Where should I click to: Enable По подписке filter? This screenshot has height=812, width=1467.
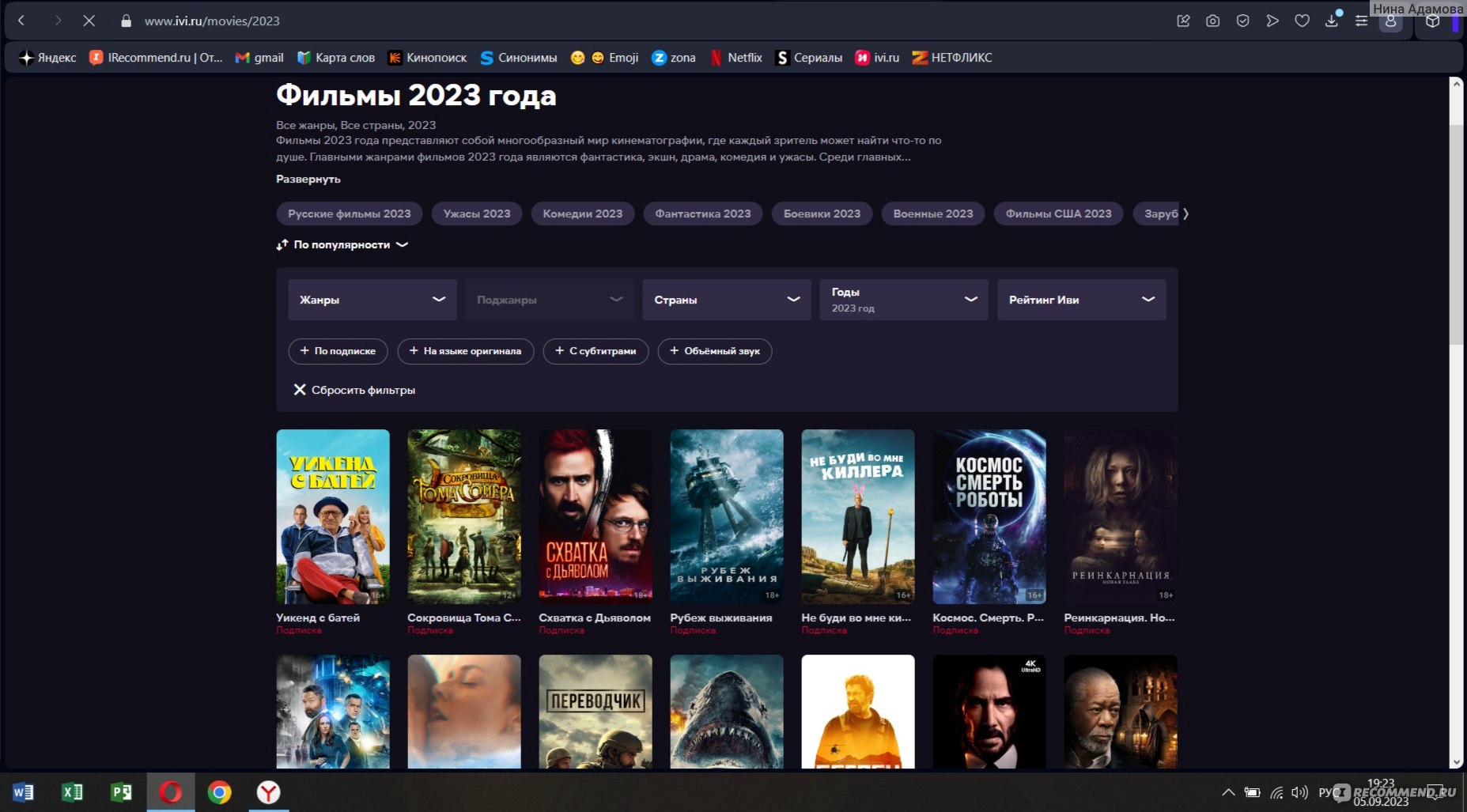point(338,351)
